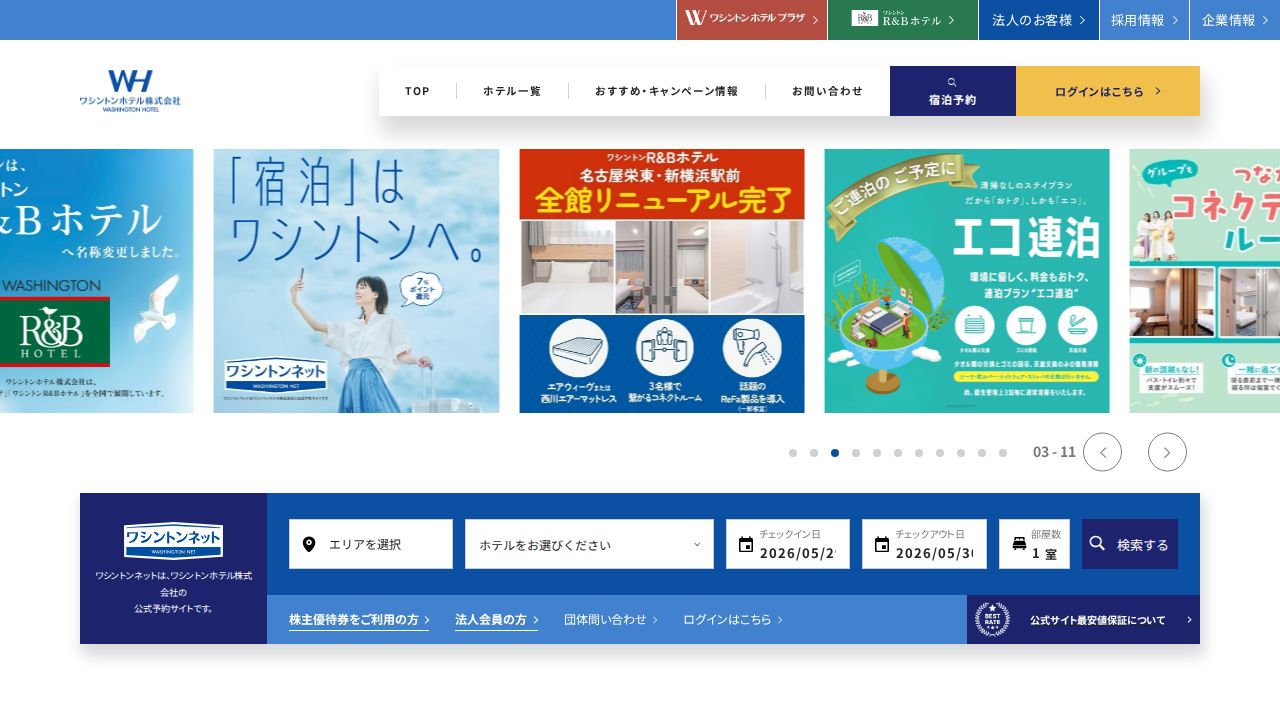Jump to carousel slide dot 8
Screen dimensions: 1280x720
pyautogui.click(x=940, y=453)
